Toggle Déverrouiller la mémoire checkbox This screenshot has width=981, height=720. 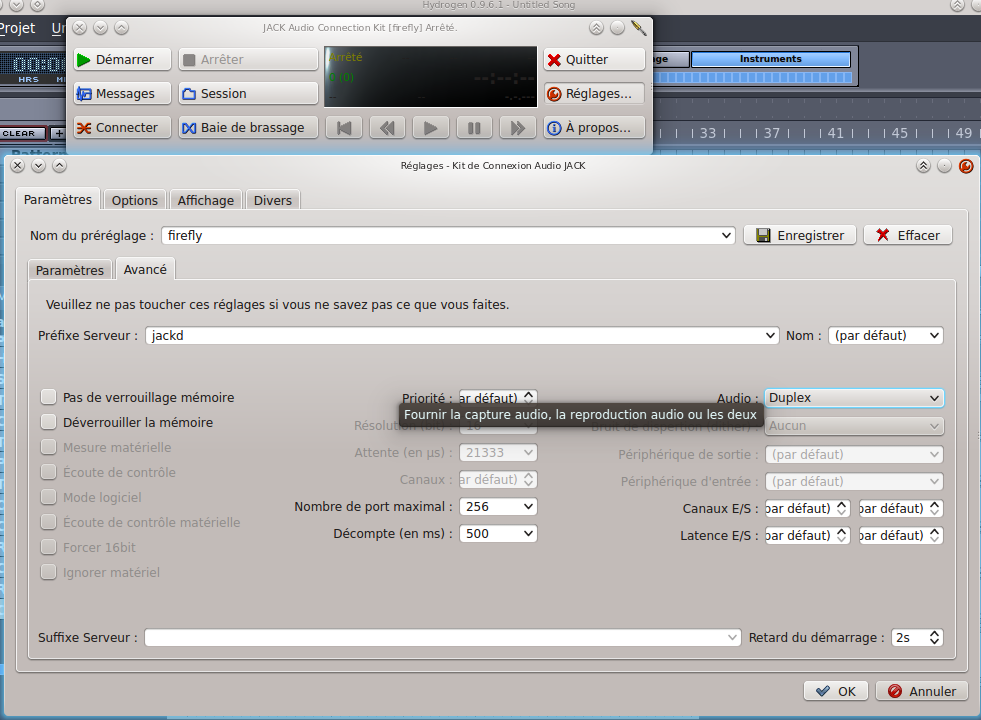[48, 422]
